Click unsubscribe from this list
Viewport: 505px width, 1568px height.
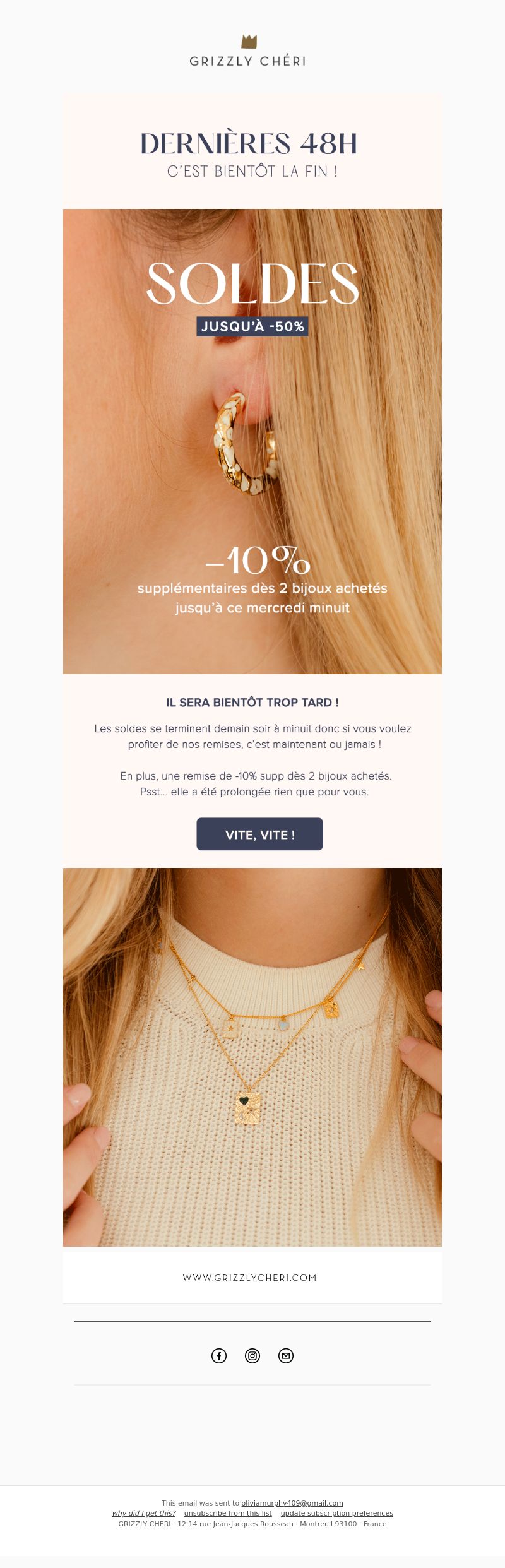tap(228, 1513)
